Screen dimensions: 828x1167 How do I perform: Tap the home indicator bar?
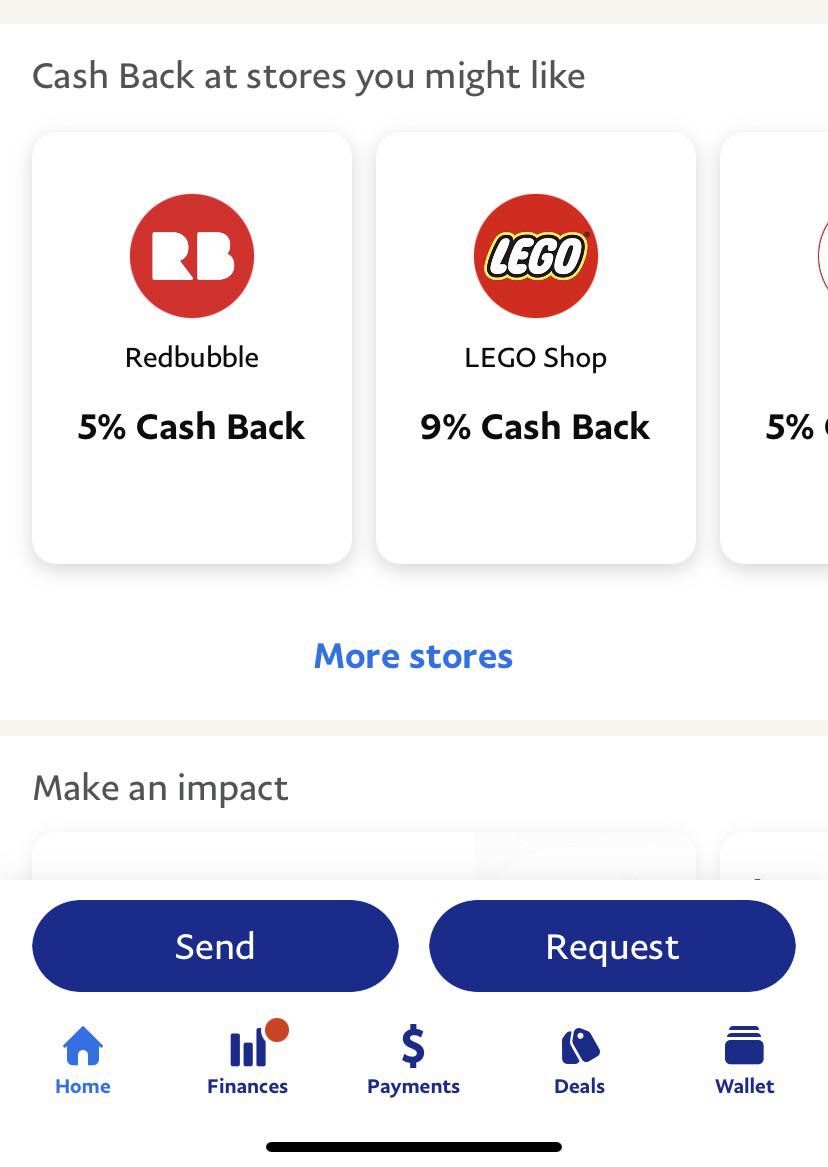point(413,1145)
